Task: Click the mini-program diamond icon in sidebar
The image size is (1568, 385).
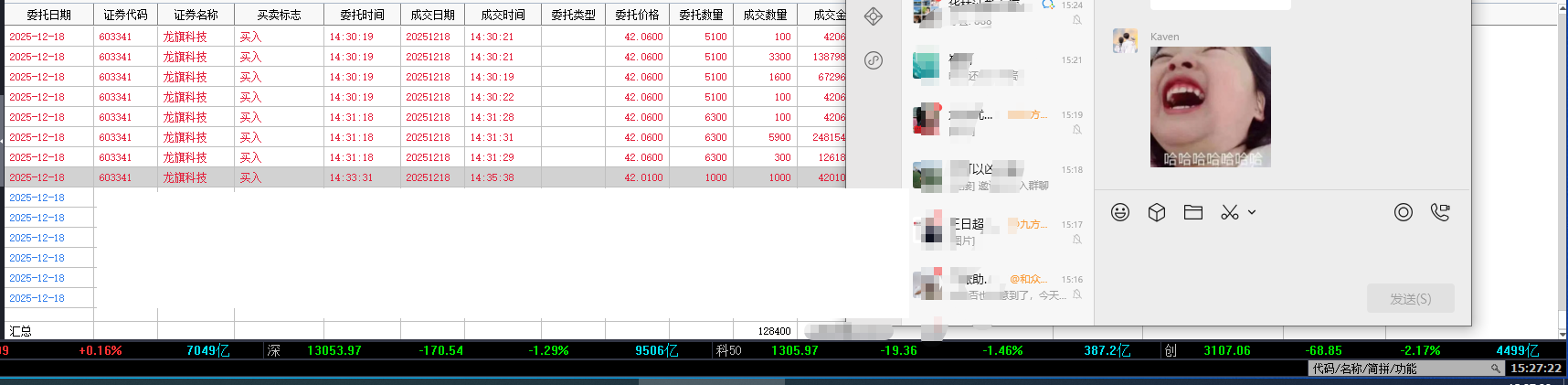Action: (874, 16)
